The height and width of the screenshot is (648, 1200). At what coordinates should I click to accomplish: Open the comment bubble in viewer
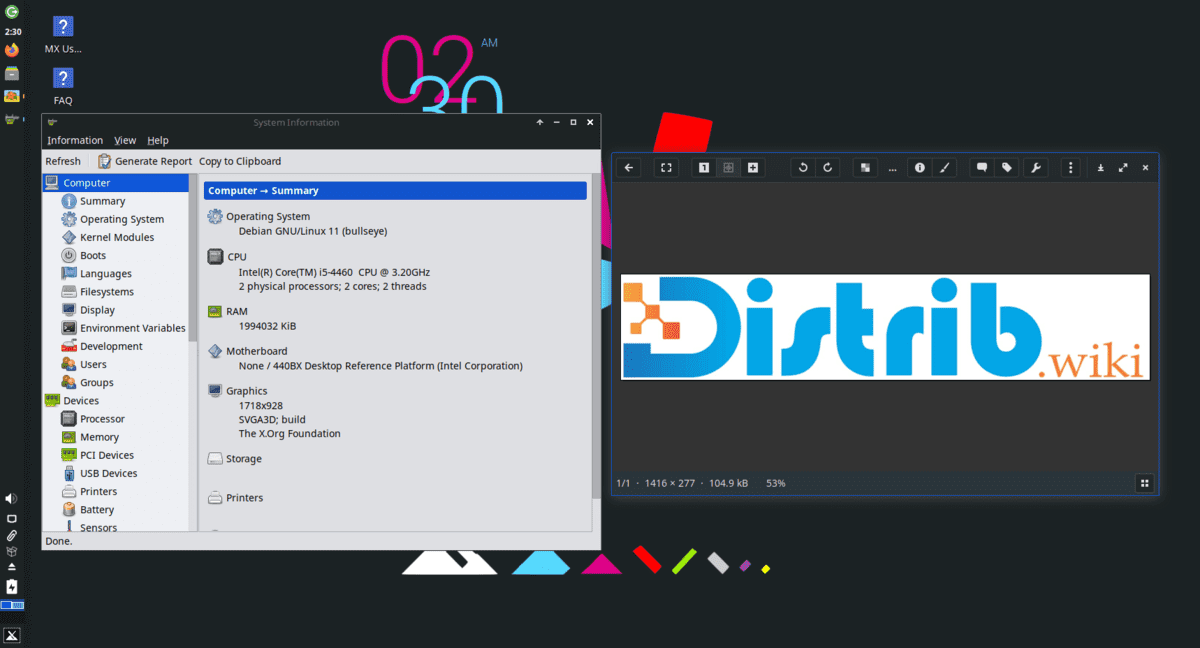(982, 168)
